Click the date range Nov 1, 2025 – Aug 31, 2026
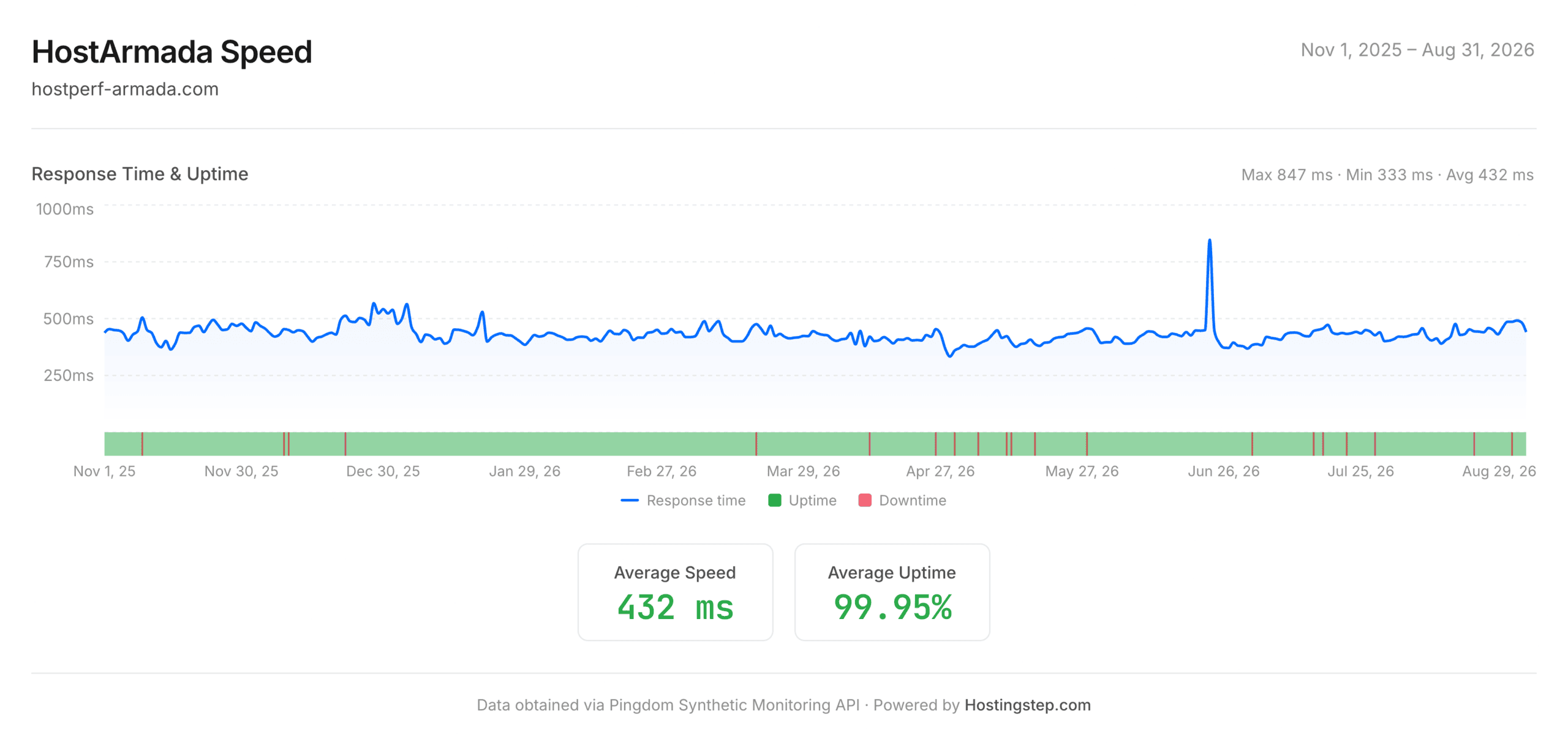1568x747 pixels. (1417, 50)
